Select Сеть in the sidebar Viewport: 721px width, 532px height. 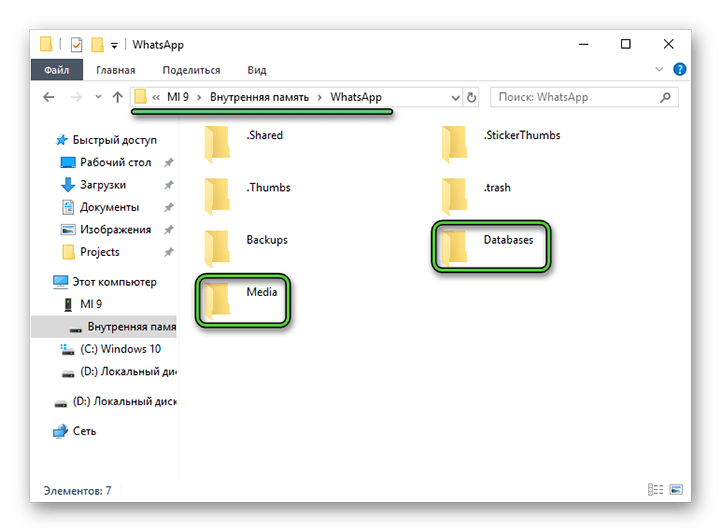[74, 431]
